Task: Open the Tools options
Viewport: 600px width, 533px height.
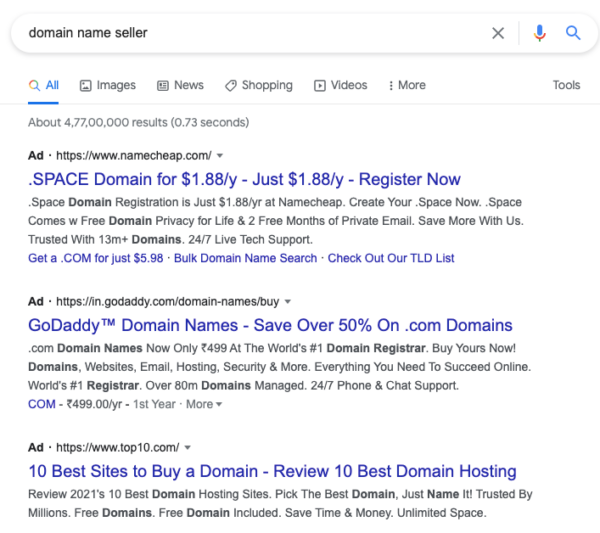Action: point(566,85)
